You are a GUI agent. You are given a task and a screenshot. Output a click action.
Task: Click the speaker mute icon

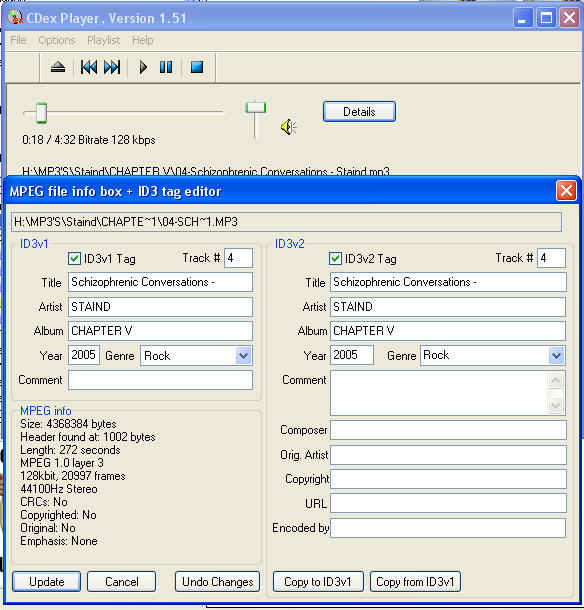tap(288, 127)
